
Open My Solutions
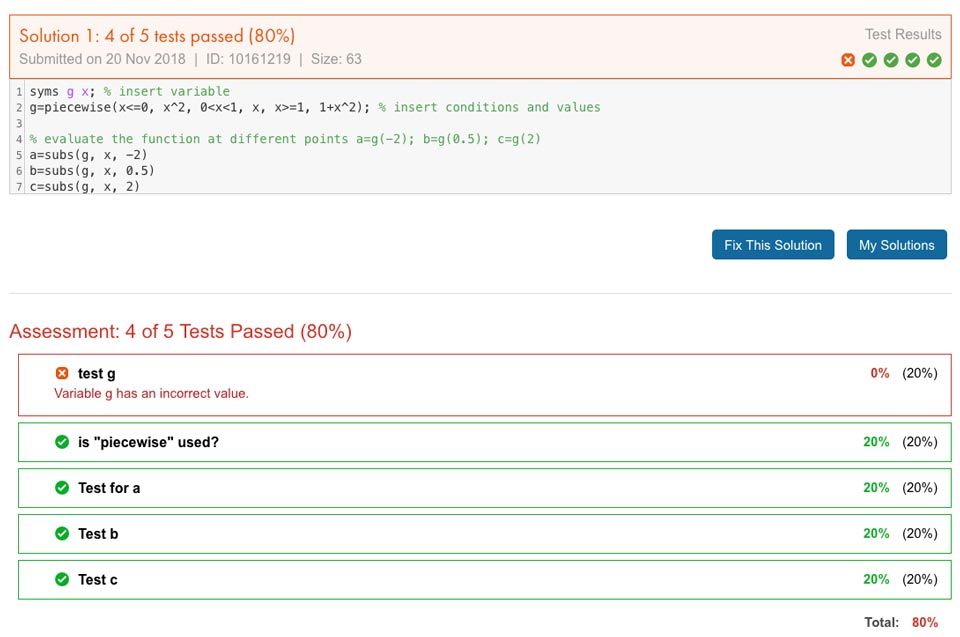point(896,245)
